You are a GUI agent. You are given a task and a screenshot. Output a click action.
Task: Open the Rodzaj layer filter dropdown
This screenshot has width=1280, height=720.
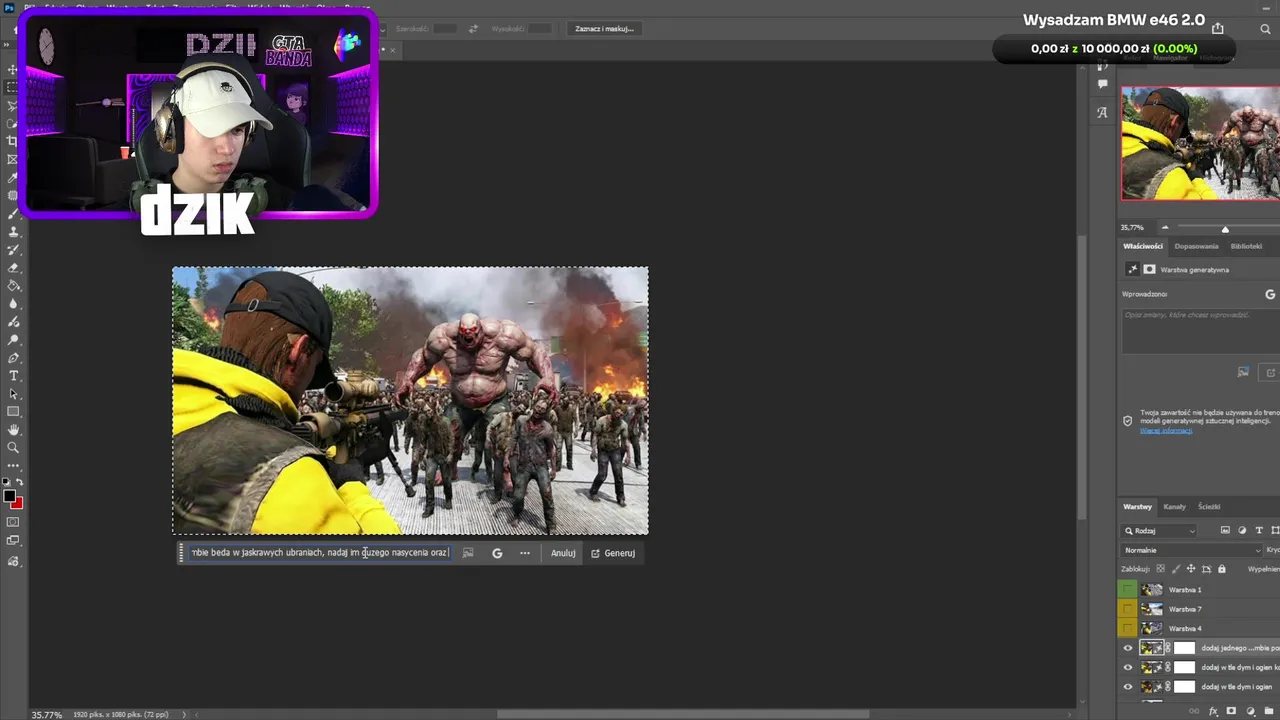(x=1160, y=531)
